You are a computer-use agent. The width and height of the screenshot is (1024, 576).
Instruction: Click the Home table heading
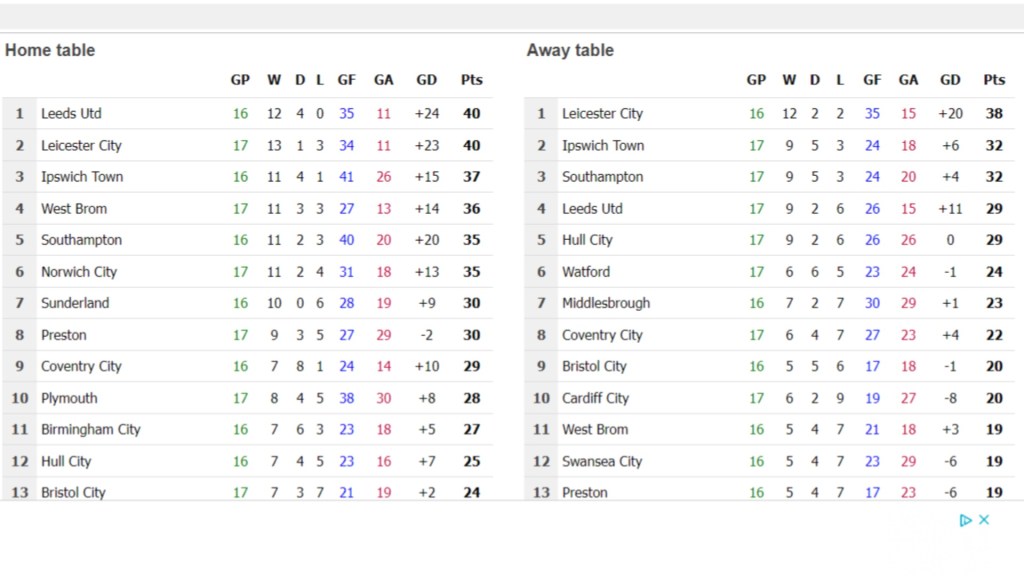point(50,50)
